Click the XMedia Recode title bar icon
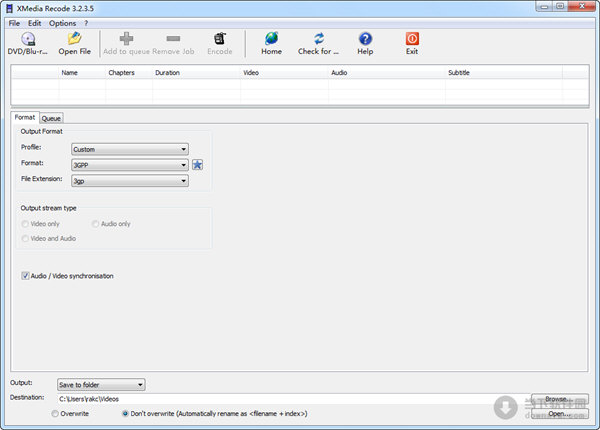This screenshot has width=600, height=430. coord(10,8)
